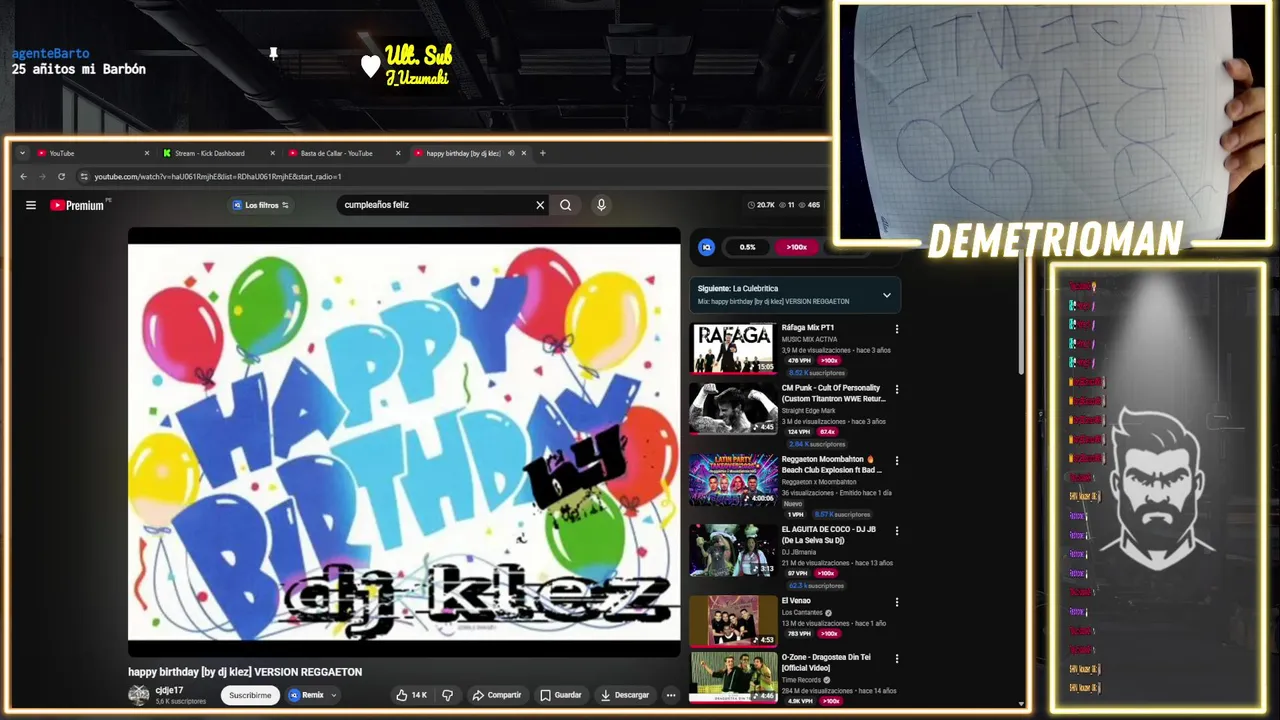Viewport: 1280px width, 720px height.
Task: Click the DJ JBmania channel name
Action: click(x=800, y=552)
